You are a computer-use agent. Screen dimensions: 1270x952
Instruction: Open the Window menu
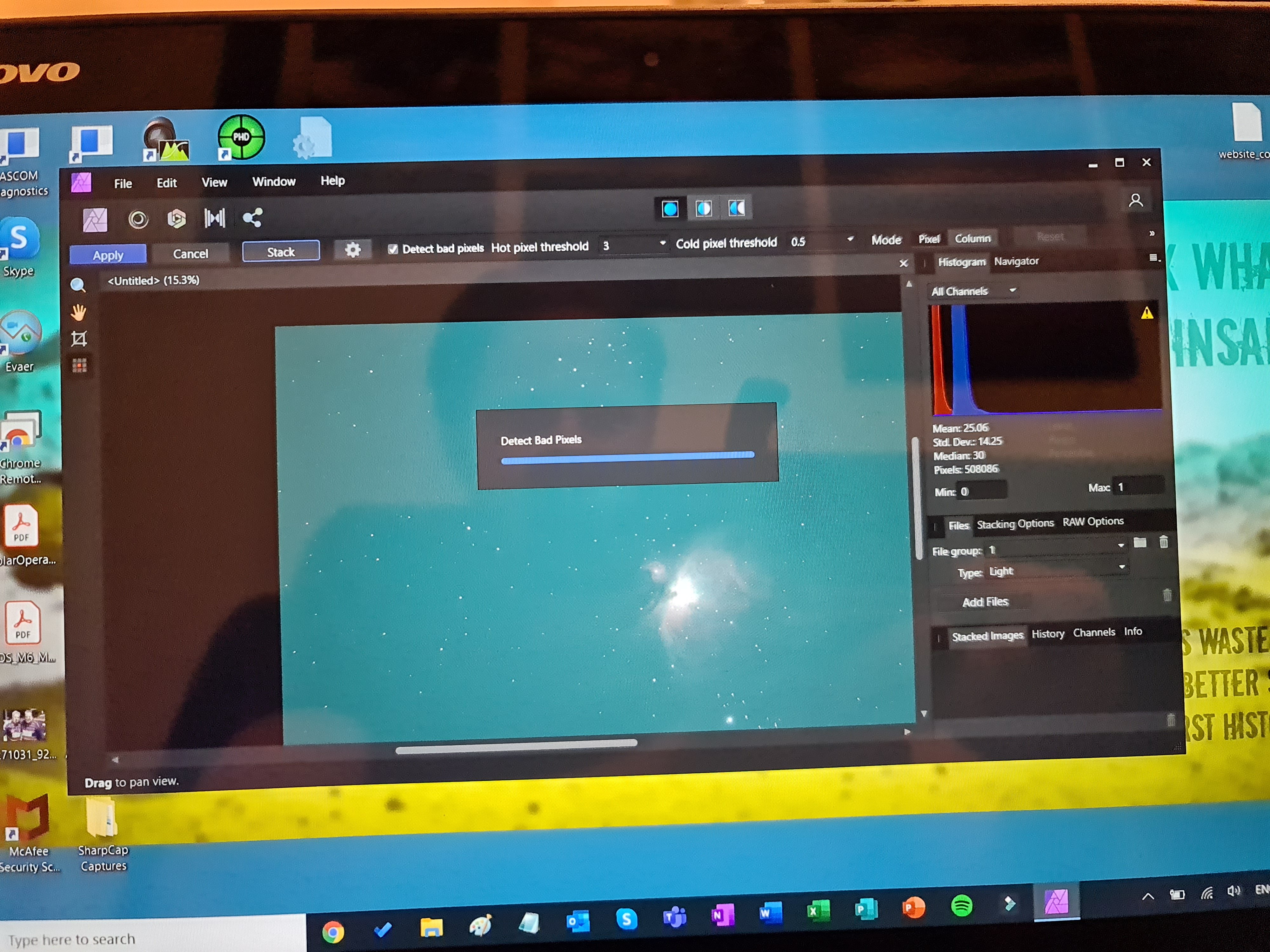coord(274,181)
